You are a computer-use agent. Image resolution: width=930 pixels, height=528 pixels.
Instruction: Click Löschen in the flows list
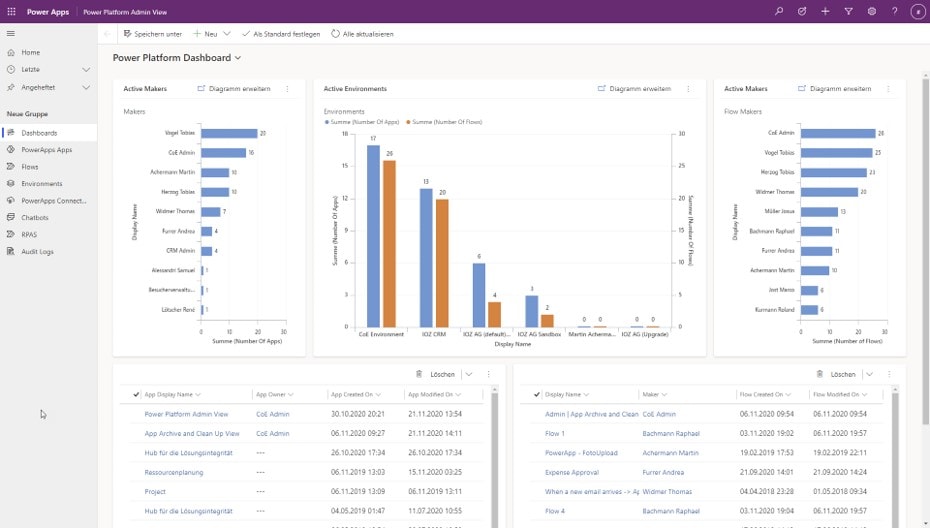coord(836,374)
